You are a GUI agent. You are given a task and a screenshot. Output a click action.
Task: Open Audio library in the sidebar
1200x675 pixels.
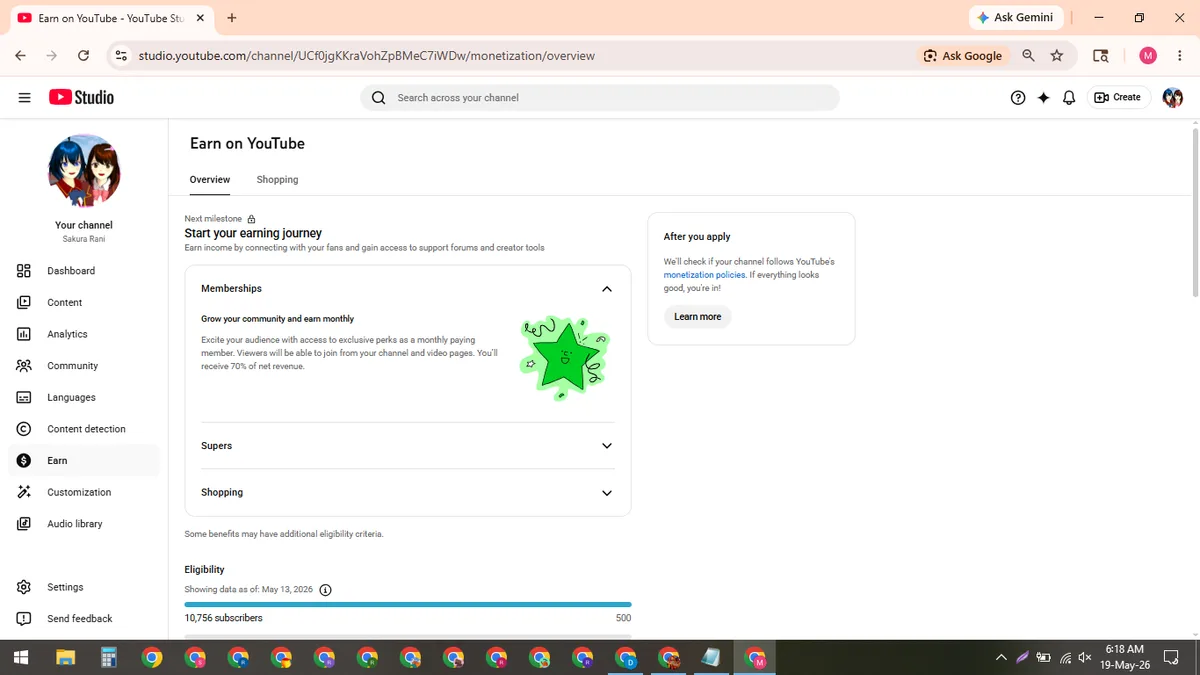pyautogui.click(x=84, y=524)
